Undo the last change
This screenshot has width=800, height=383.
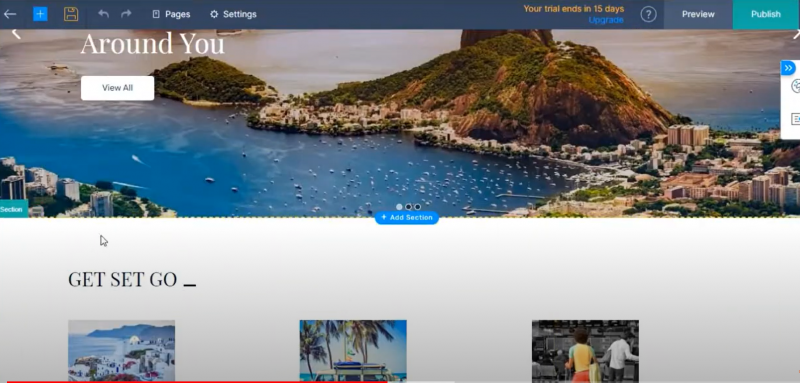(x=104, y=14)
